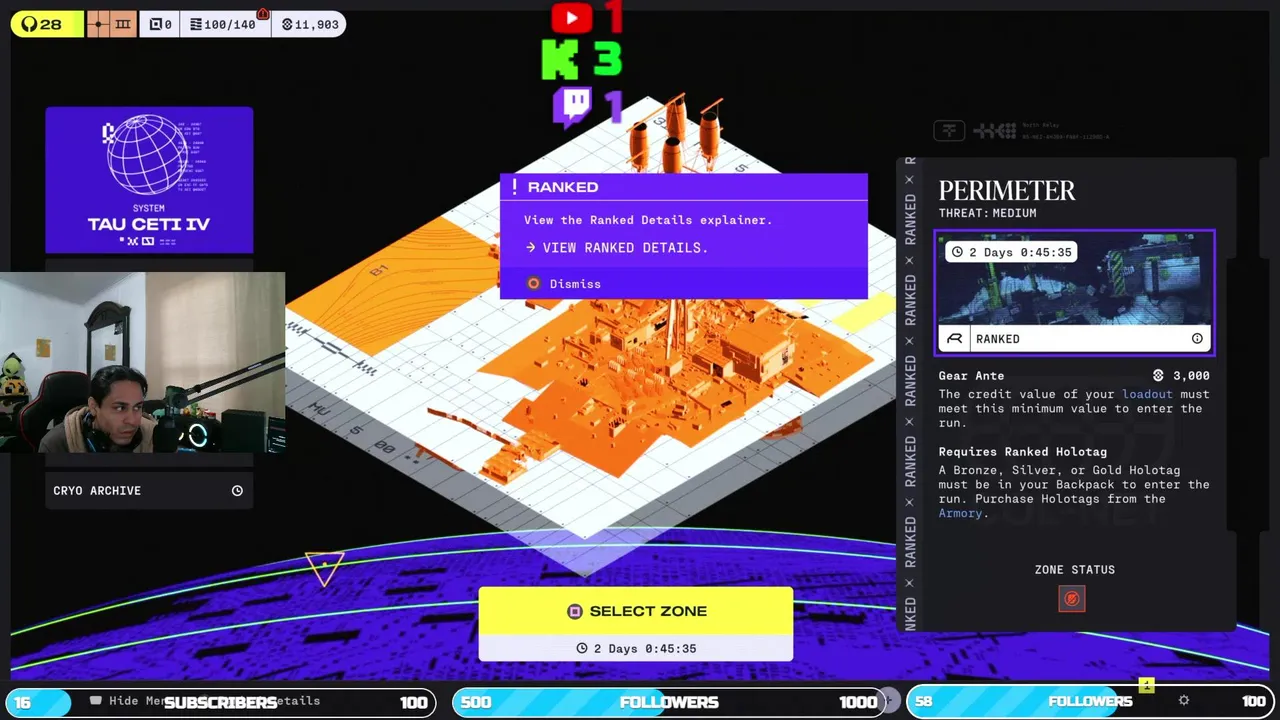
Task: Click the streamer webcam feed
Action: click(142, 363)
